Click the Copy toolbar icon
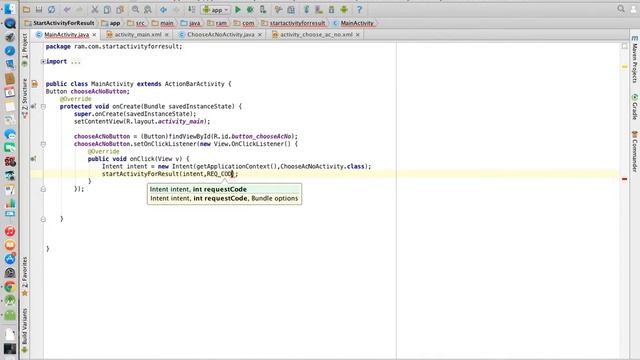The image size is (640, 360). pyautogui.click(x=107, y=9)
